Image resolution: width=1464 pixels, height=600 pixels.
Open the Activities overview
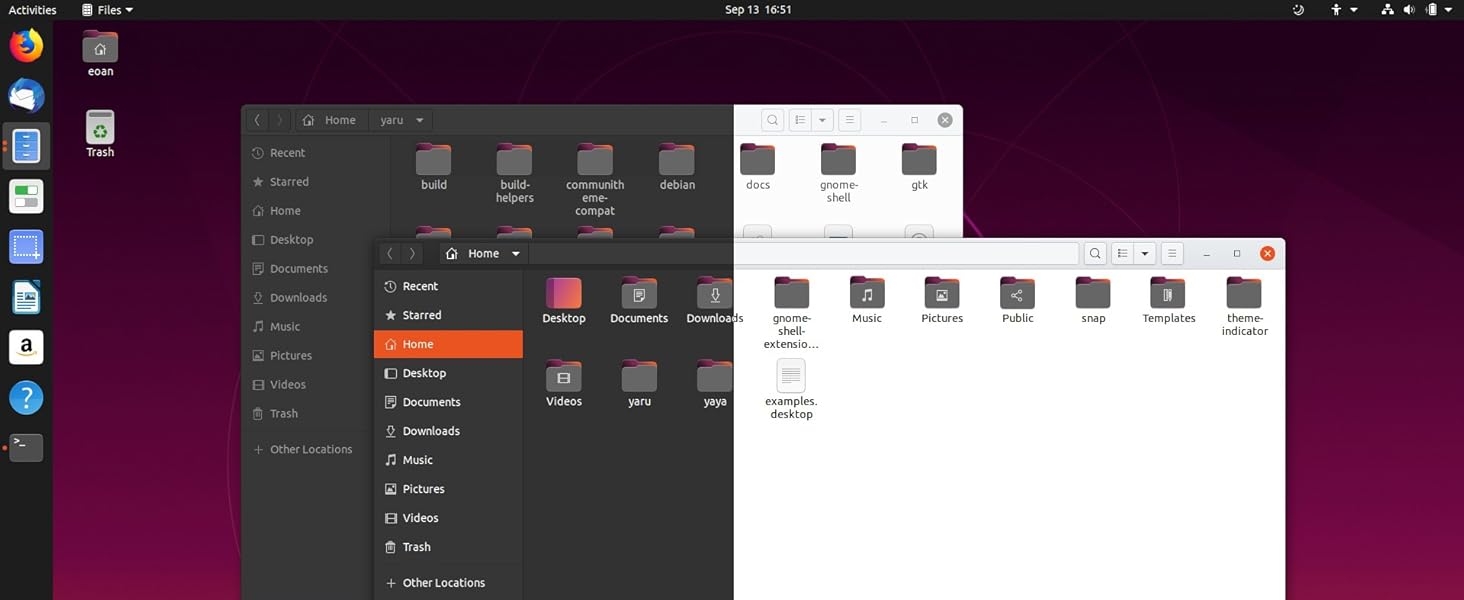[32, 10]
